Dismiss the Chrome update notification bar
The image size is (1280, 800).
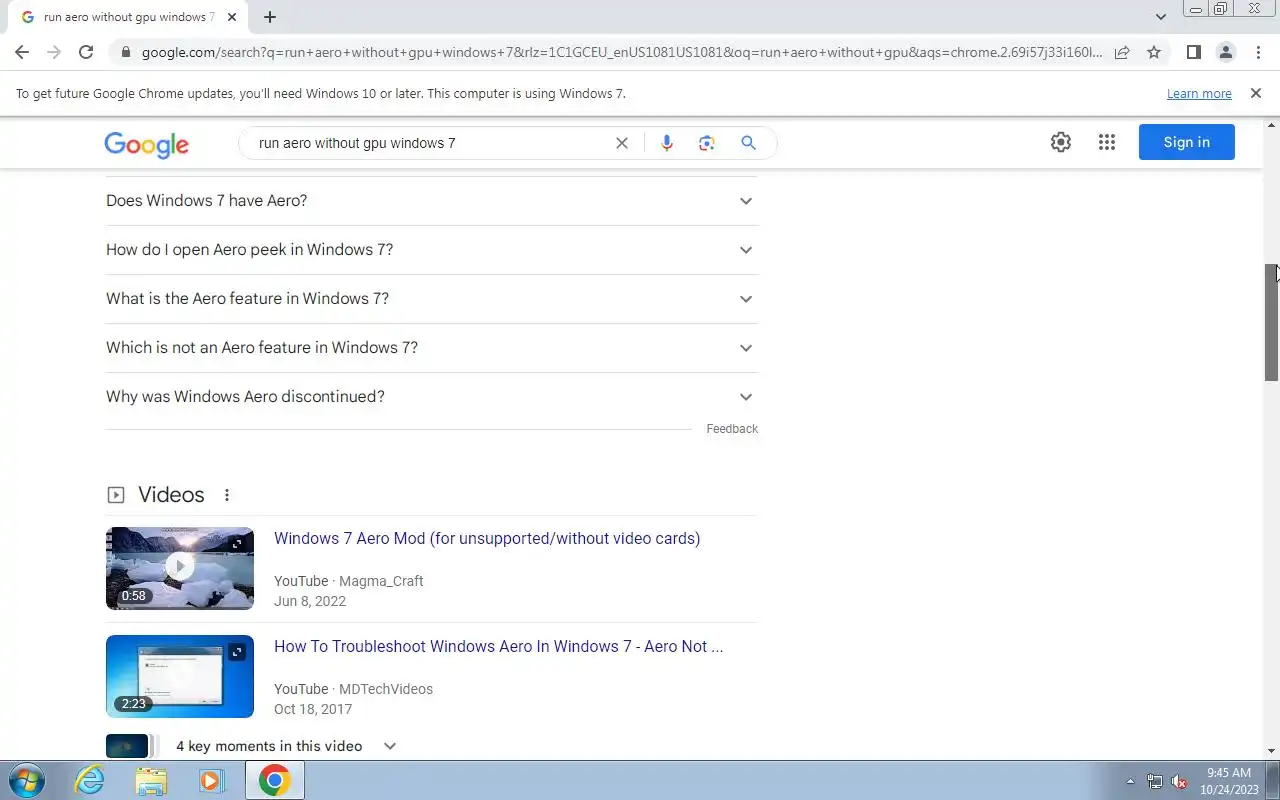(1255, 93)
